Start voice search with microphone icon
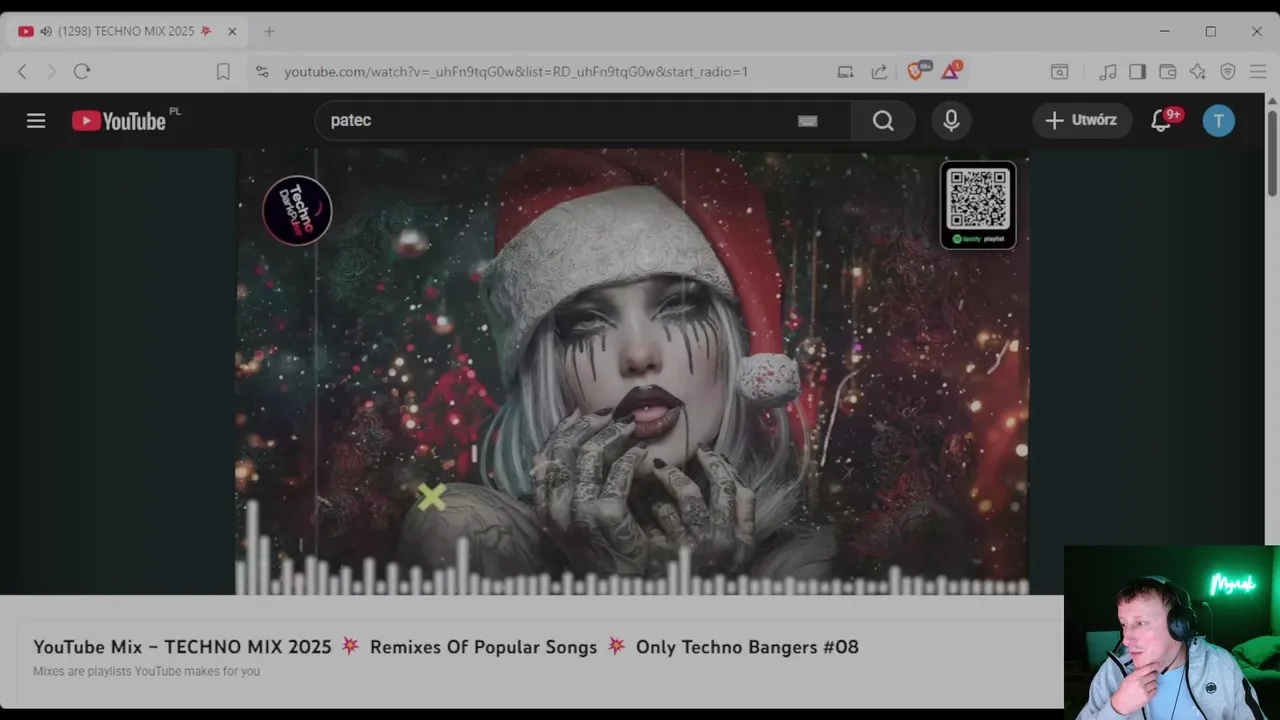Image resolution: width=1280 pixels, height=720 pixels. click(x=951, y=121)
